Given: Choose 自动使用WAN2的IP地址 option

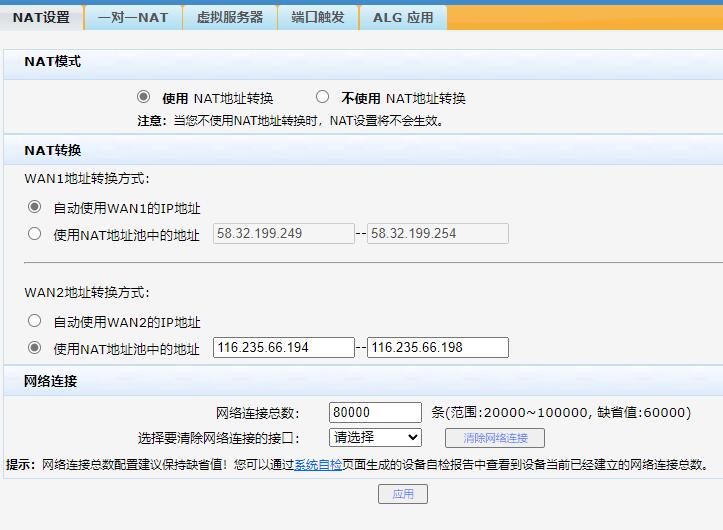Looking at the screenshot, I should pos(34,321).
